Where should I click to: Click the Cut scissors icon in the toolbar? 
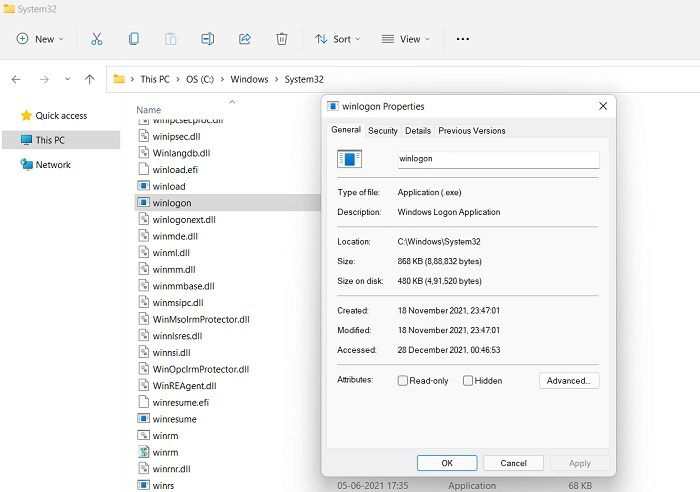pyautogui.click(x=96, y=39)
